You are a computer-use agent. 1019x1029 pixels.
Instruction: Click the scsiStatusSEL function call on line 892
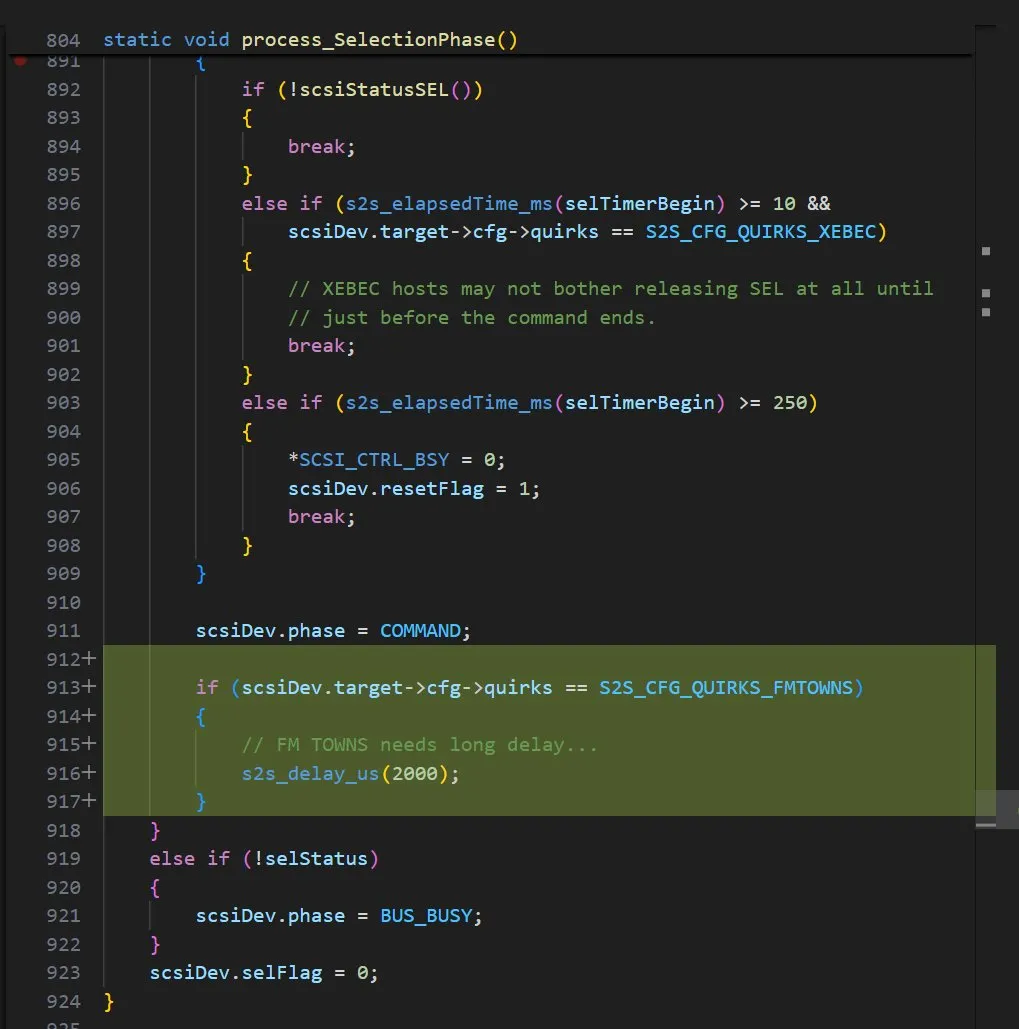[x=373, y=89]
